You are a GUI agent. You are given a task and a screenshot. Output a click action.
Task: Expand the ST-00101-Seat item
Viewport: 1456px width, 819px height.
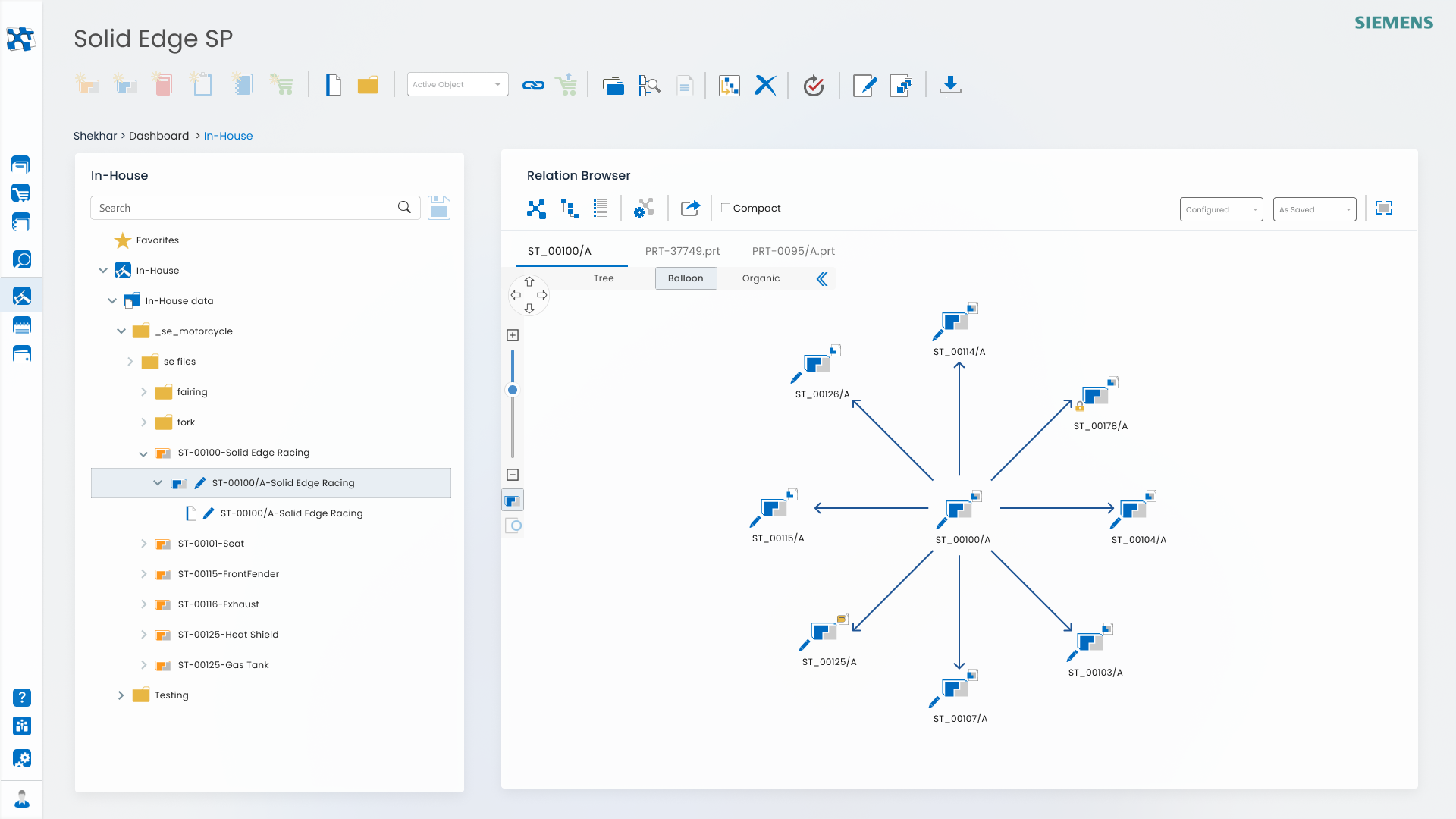click(x=144, y=544)
